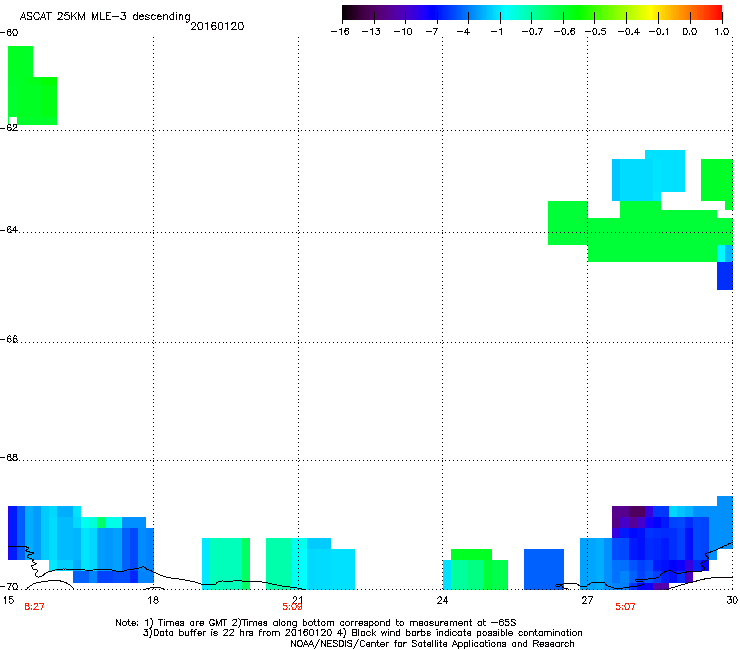The height and width of the screenshot is (650, 740).
Task: Pick the cyan section of the colorbar
Action: [507, 13]
